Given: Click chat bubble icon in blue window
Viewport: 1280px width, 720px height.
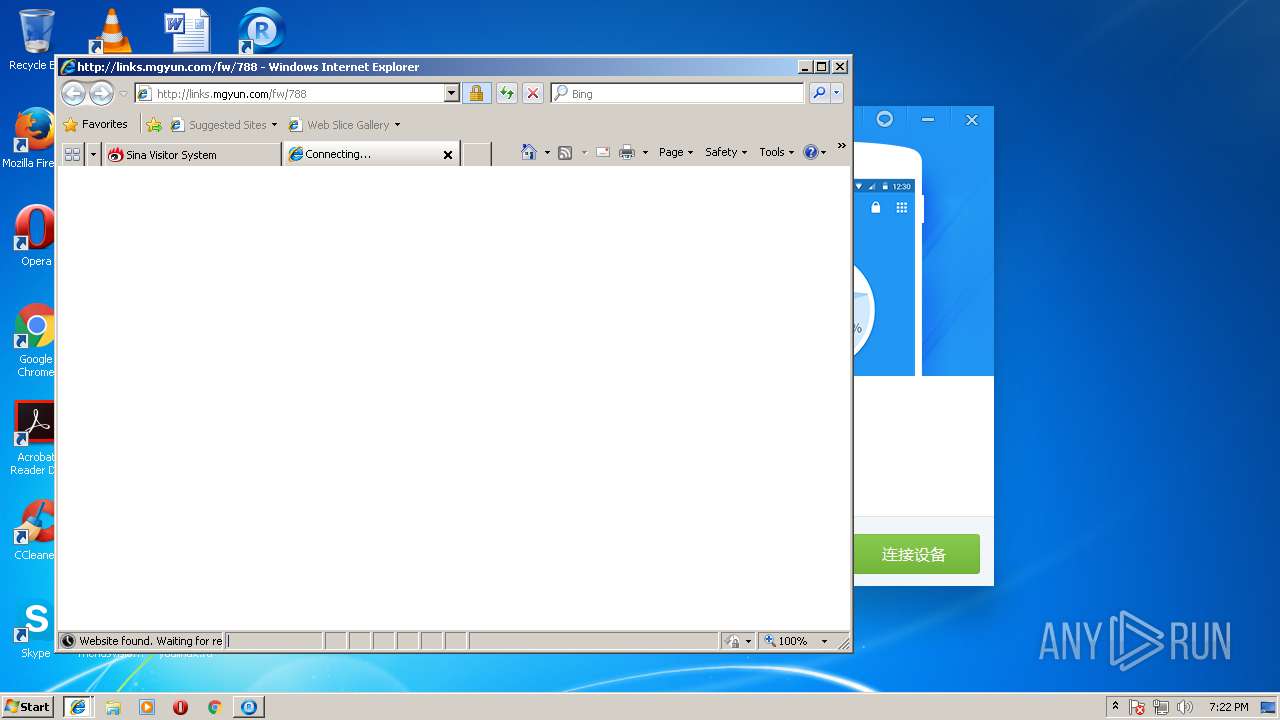Looking at the screenshot, I should point(884,119).
